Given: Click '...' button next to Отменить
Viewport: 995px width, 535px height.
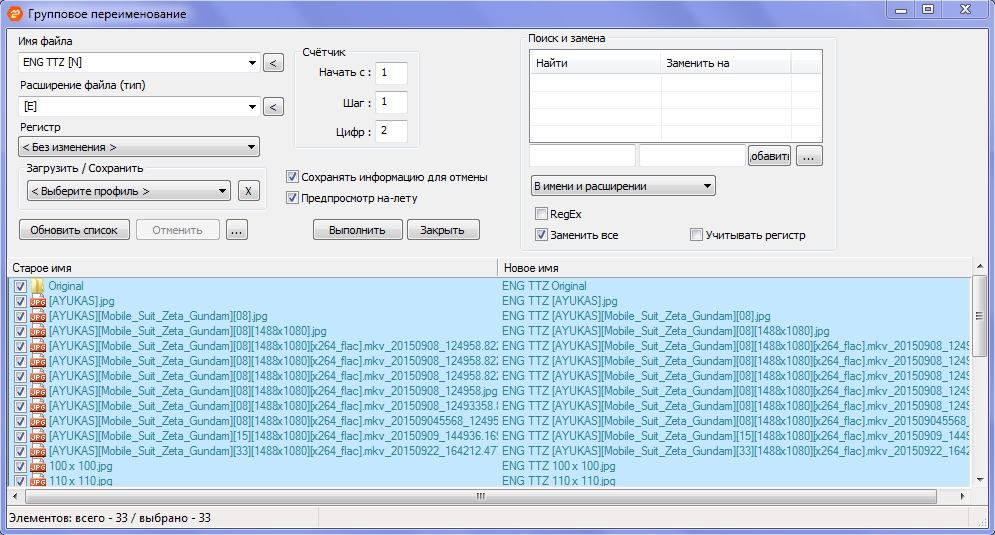Looking at the screenshot, I should (237, 230).
